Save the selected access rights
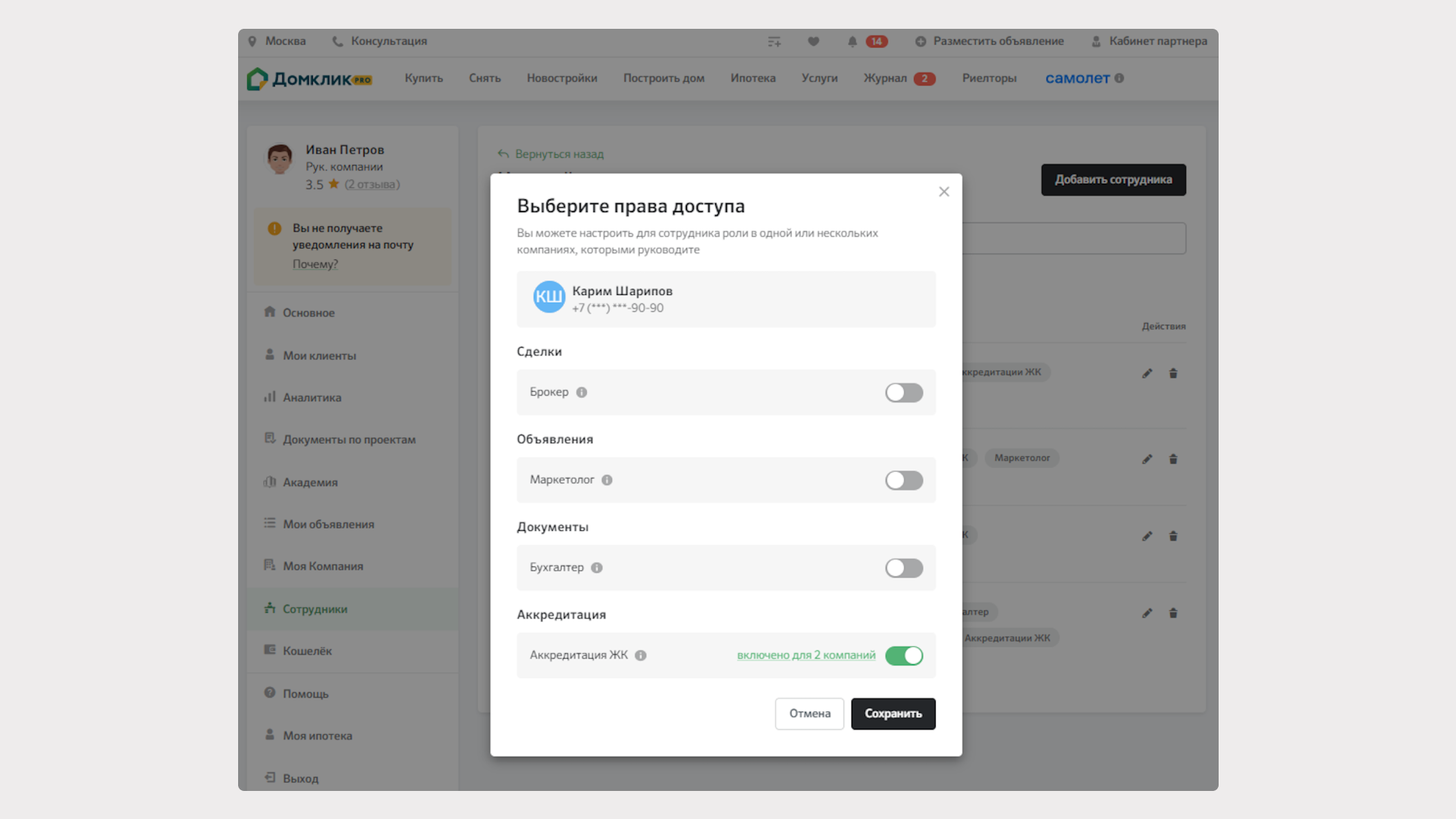1456x819 pixels. click(893, 714)
